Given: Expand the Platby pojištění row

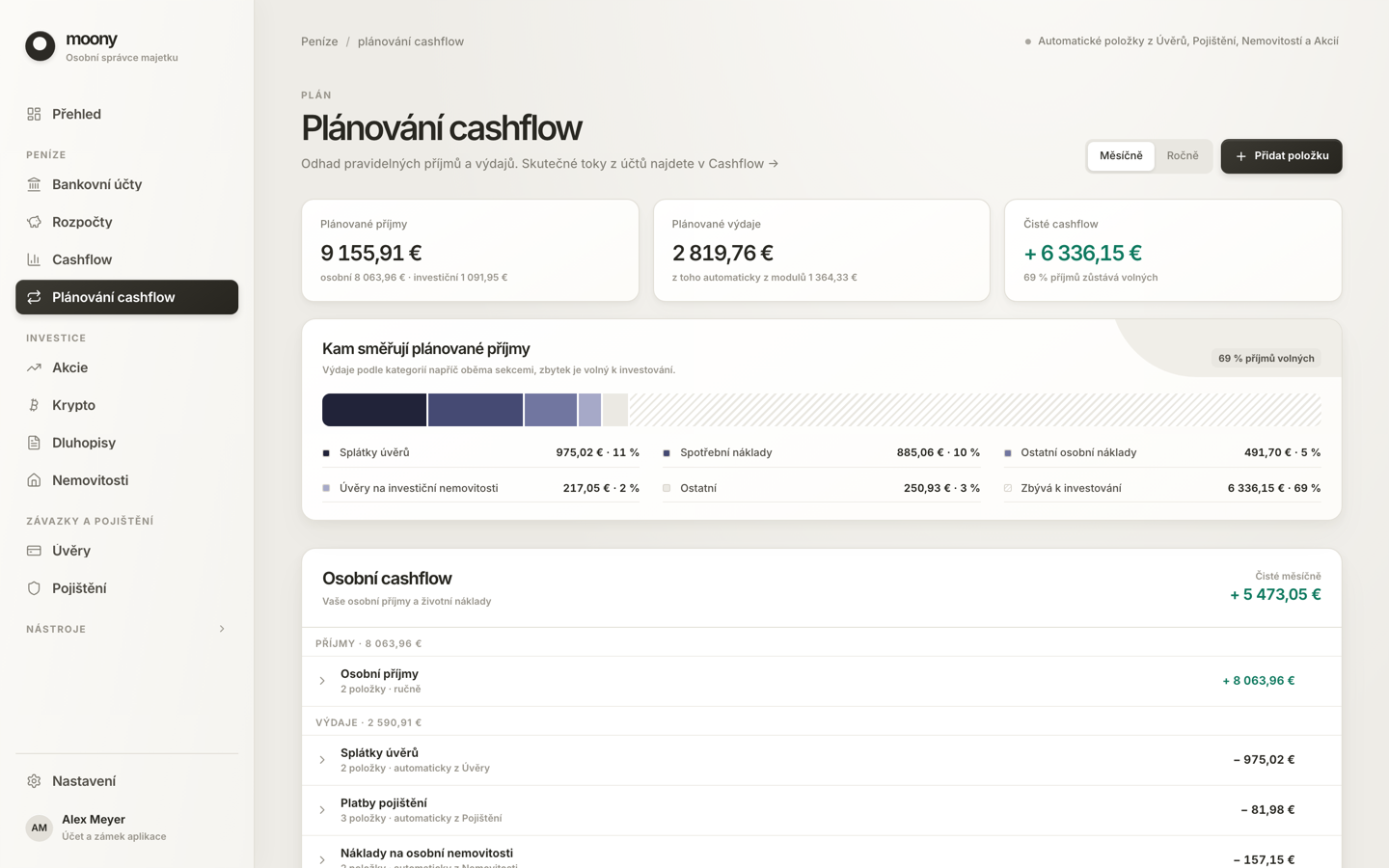Looking at the screenshot, I should [322, 810].
